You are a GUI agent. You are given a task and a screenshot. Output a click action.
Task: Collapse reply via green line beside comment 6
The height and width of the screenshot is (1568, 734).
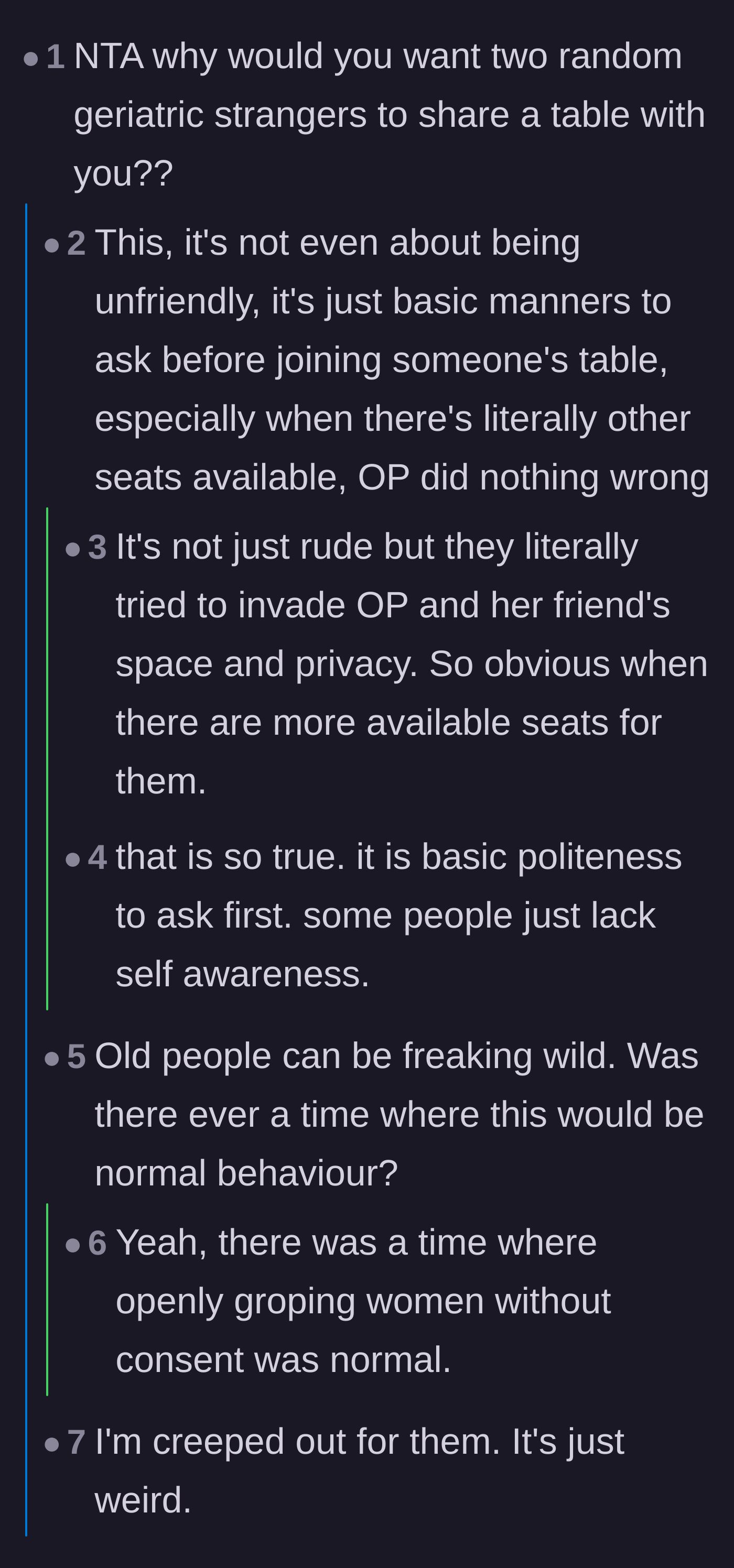[x=47, y=1300]
